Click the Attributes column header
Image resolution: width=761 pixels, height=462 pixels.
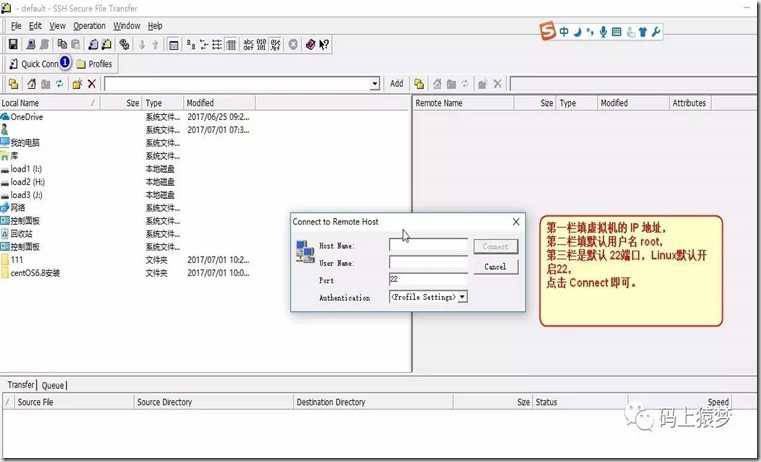pyautogui.click(x=689, y=103)
